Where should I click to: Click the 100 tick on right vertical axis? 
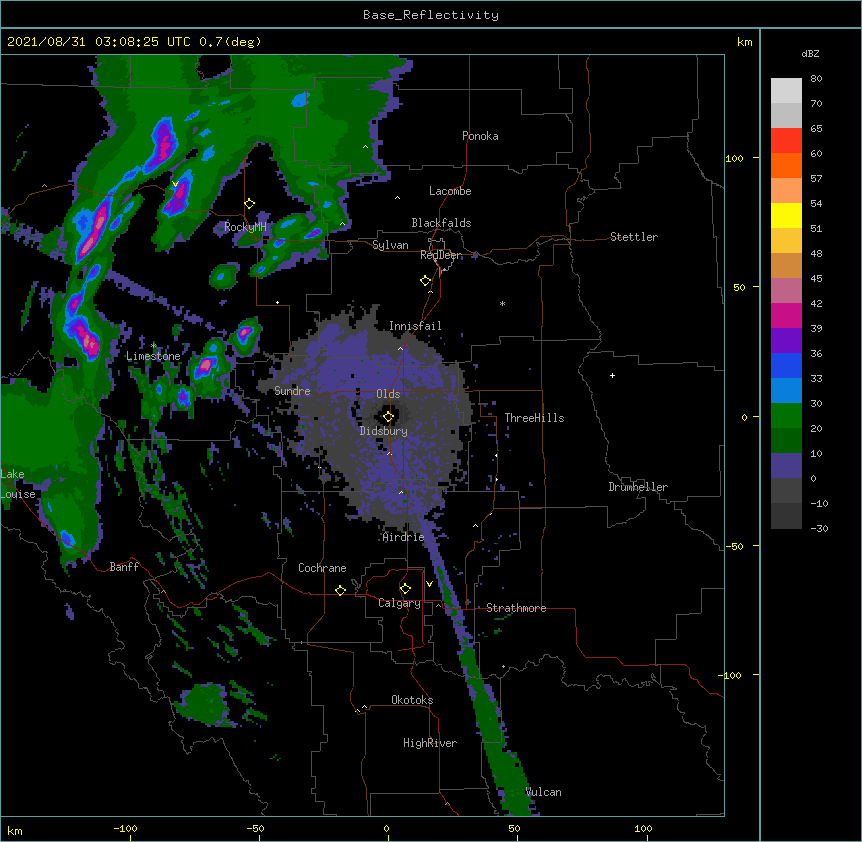coord(734,158)
